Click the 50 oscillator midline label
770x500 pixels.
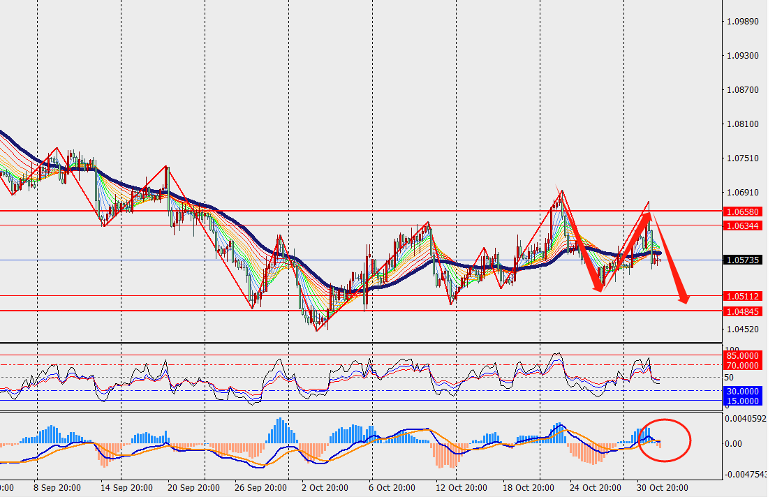point(729,378)
